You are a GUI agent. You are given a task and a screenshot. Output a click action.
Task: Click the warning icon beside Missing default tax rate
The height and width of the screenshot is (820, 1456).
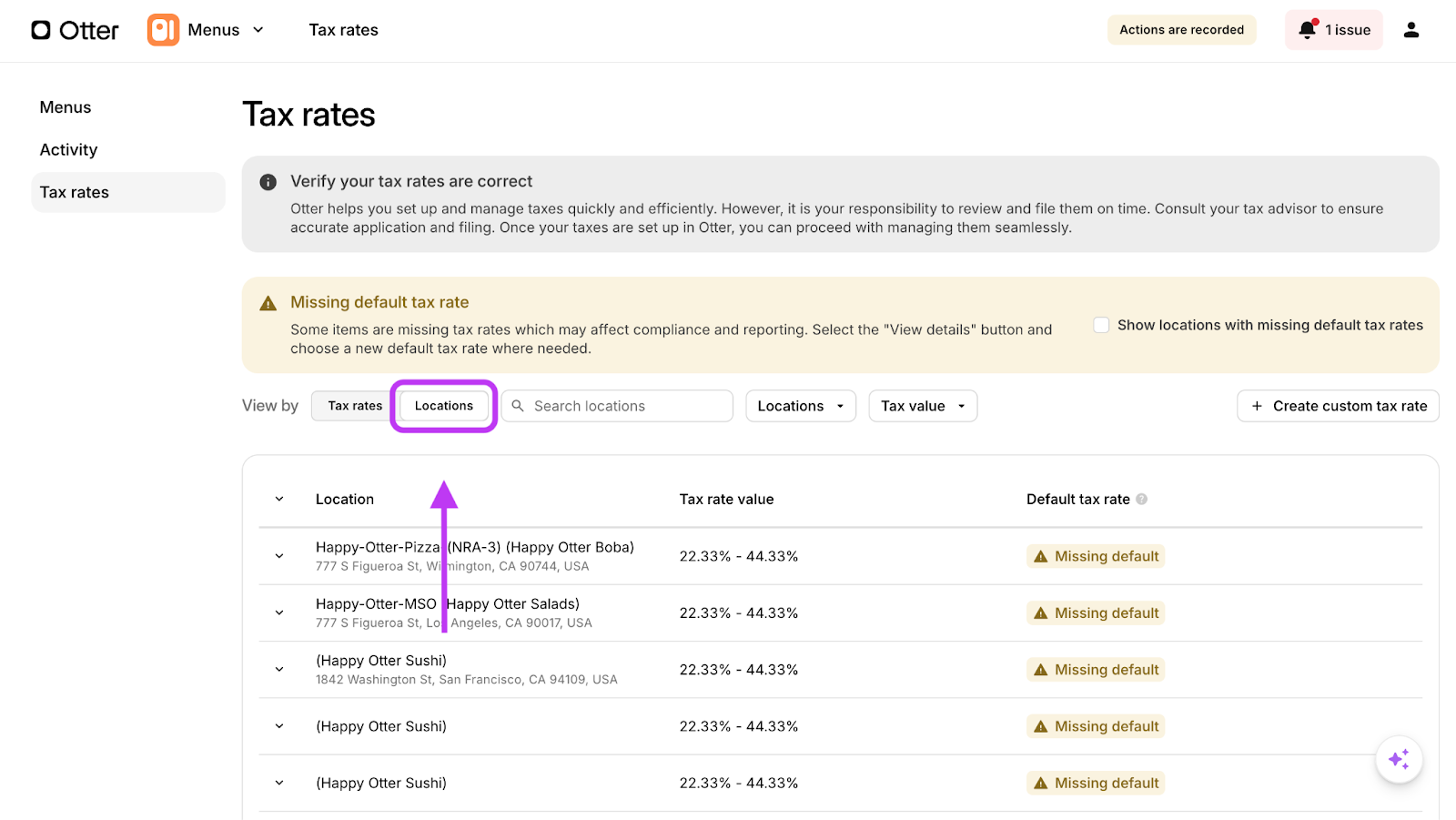coord(268,303)
